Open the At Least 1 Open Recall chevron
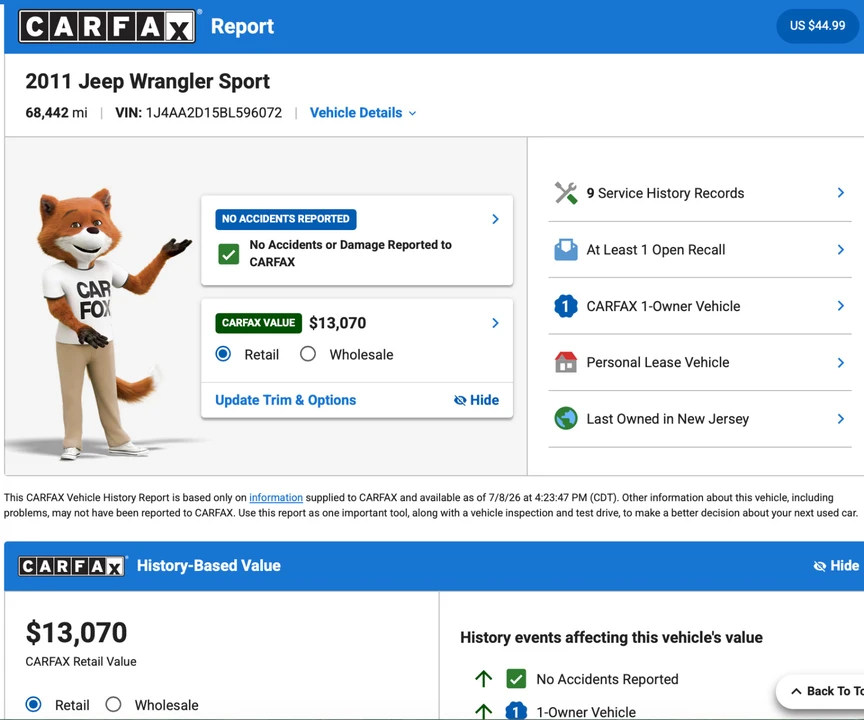 coord(841,250)
